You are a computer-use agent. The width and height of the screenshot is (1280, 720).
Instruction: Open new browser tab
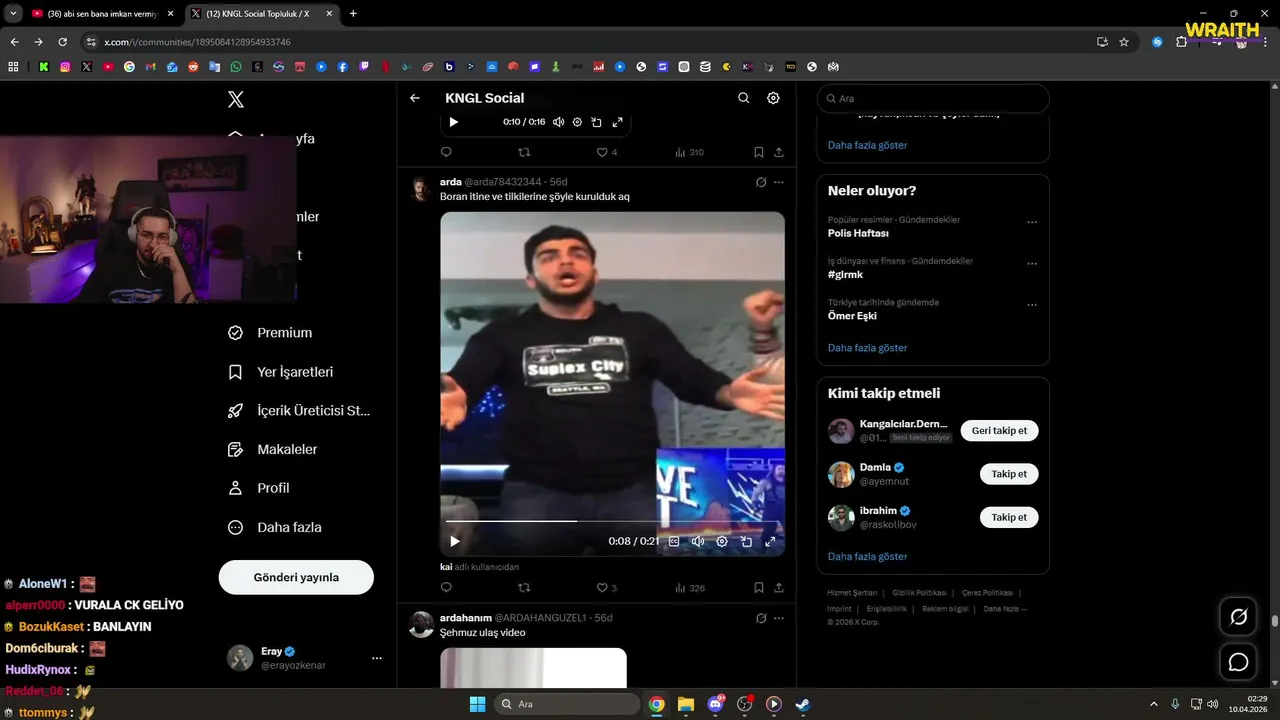[x=353, y=14]
